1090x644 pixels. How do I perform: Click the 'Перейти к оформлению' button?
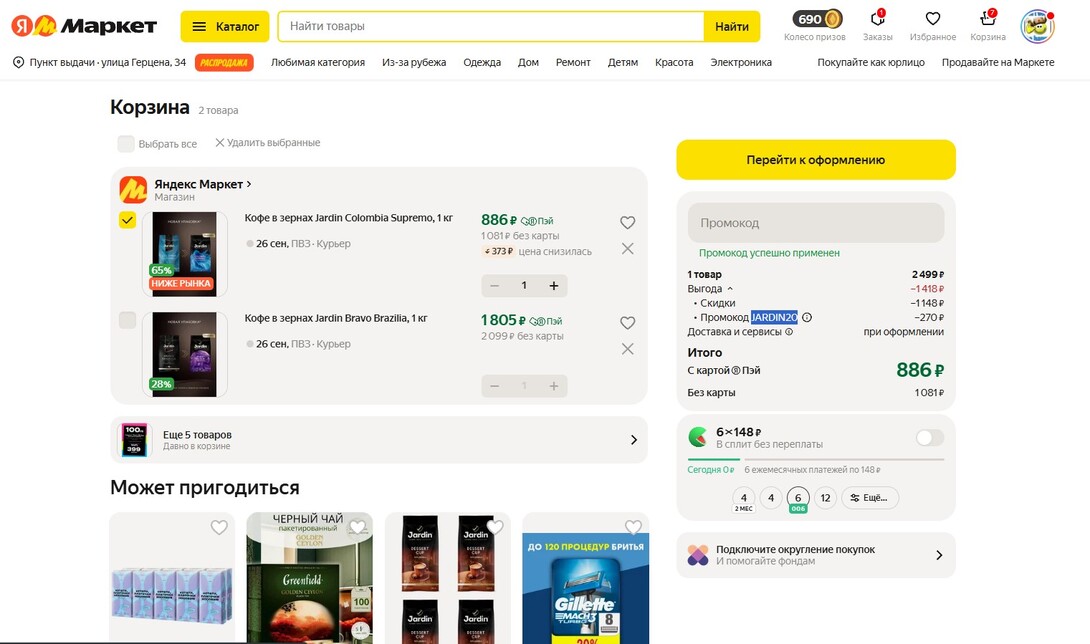pos(815,160)
